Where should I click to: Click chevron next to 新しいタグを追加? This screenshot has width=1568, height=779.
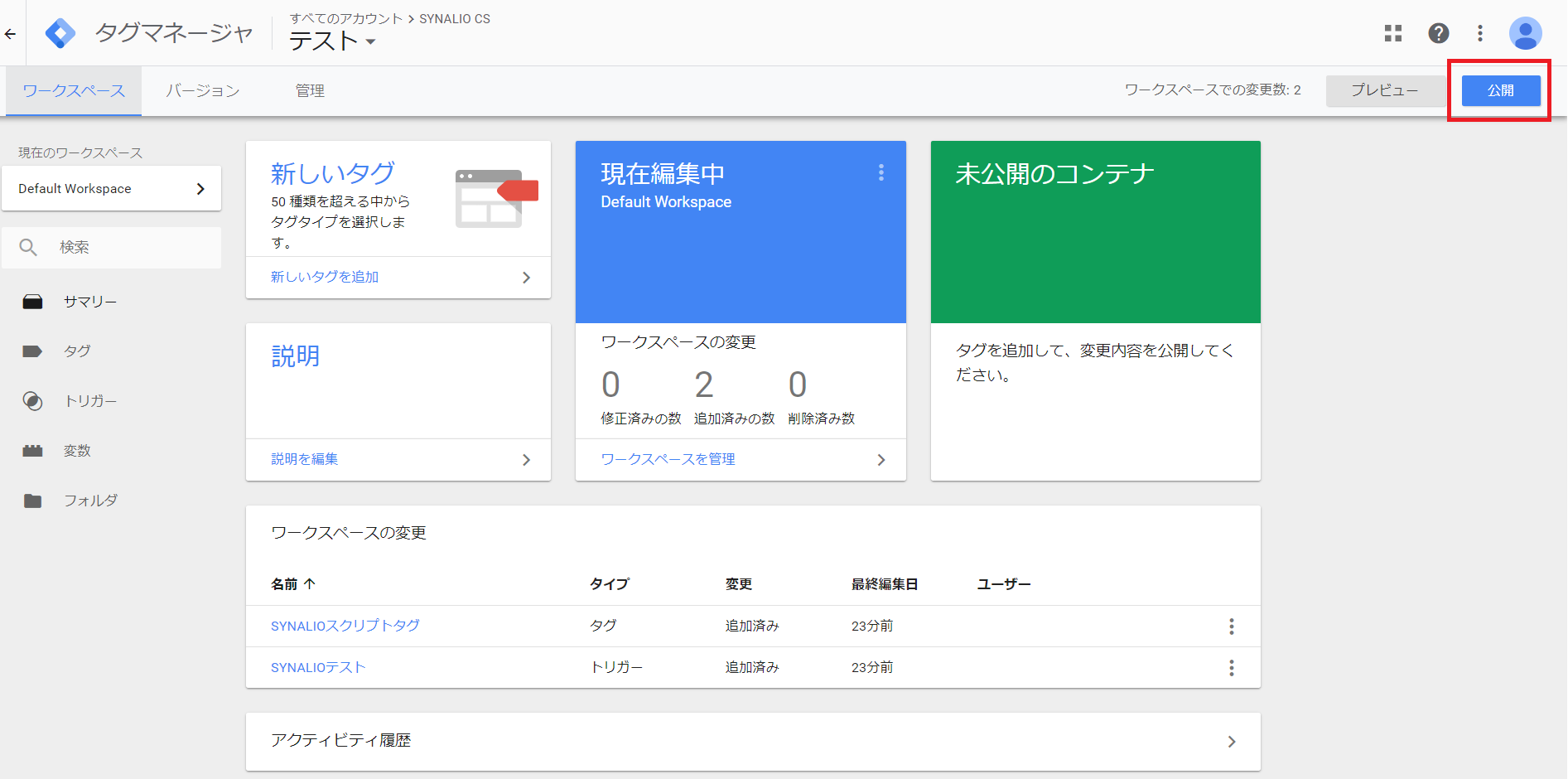click(x=526, y=278)
